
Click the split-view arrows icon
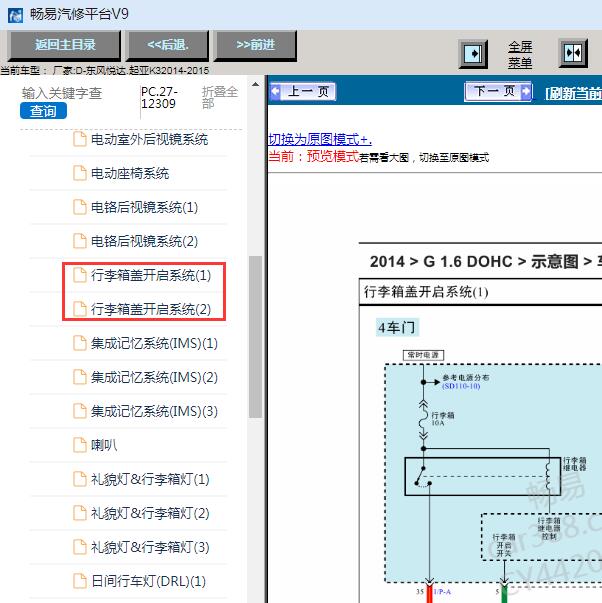573,53
